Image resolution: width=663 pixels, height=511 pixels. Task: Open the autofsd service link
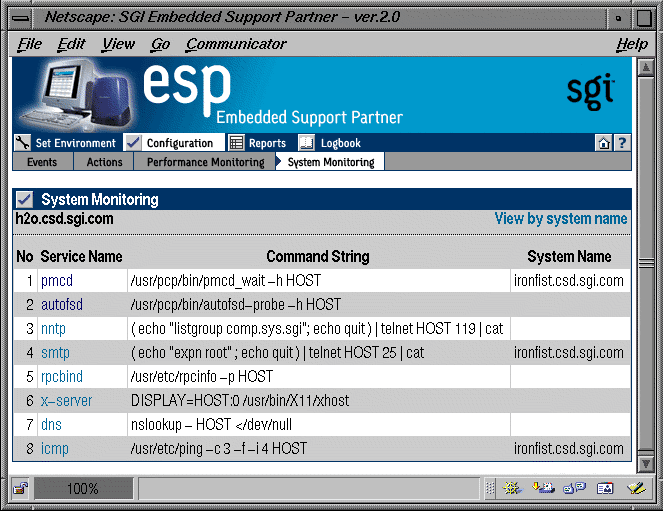click(x=62, y=305)
